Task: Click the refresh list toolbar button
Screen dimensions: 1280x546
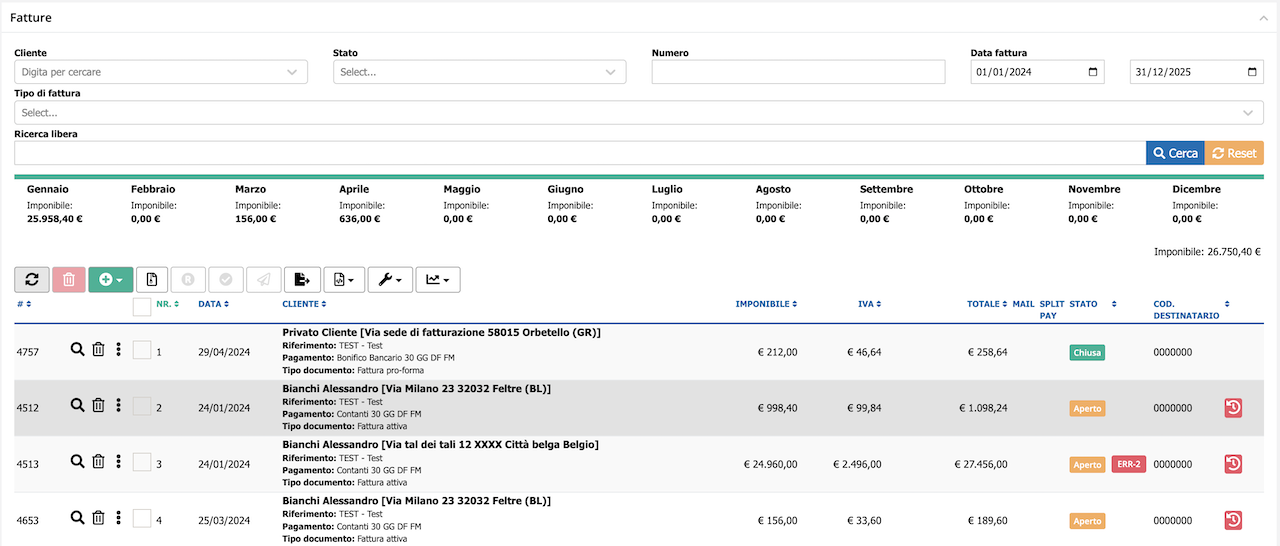Action: coord(32,280)
